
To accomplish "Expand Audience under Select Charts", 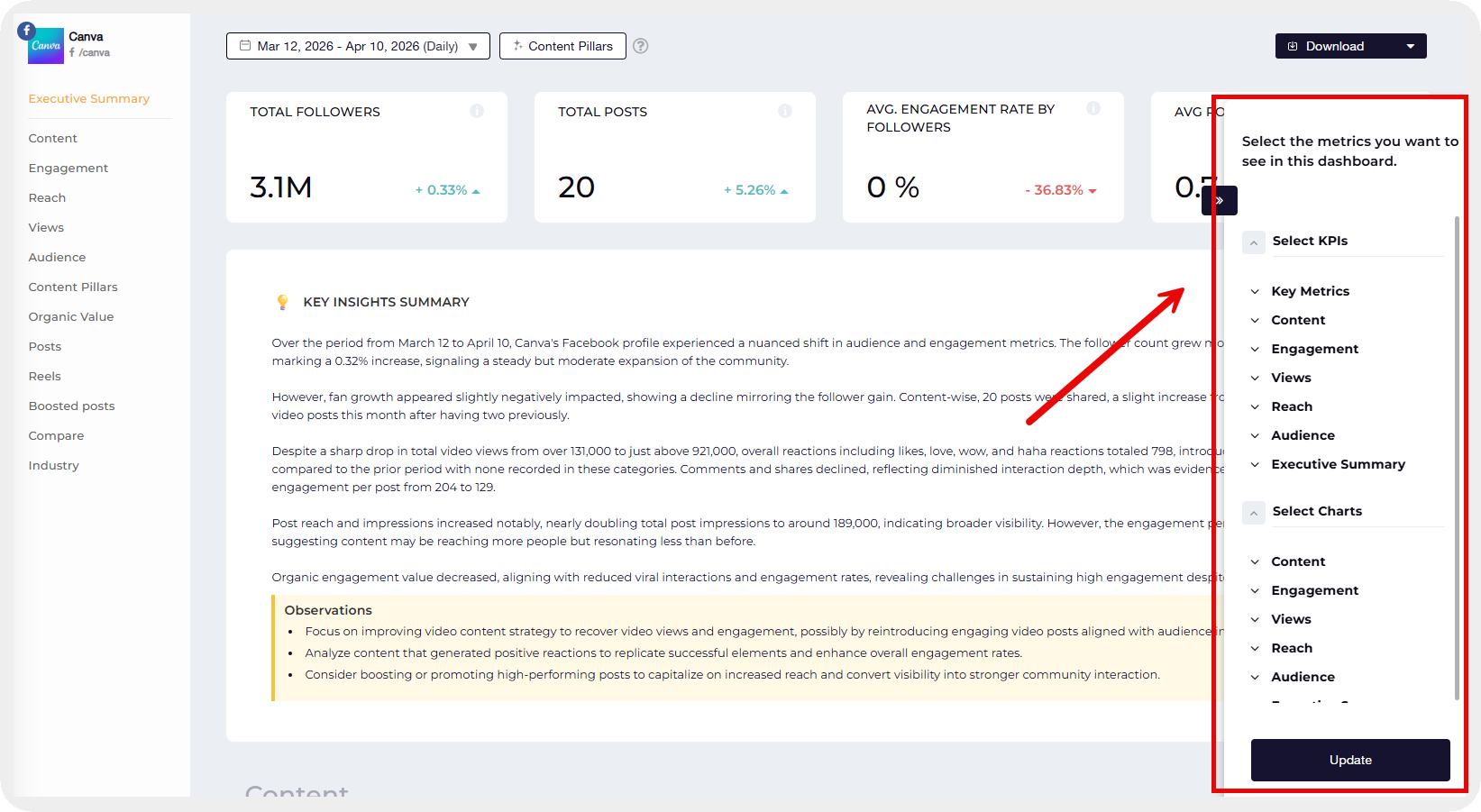I will point(1255,677).
